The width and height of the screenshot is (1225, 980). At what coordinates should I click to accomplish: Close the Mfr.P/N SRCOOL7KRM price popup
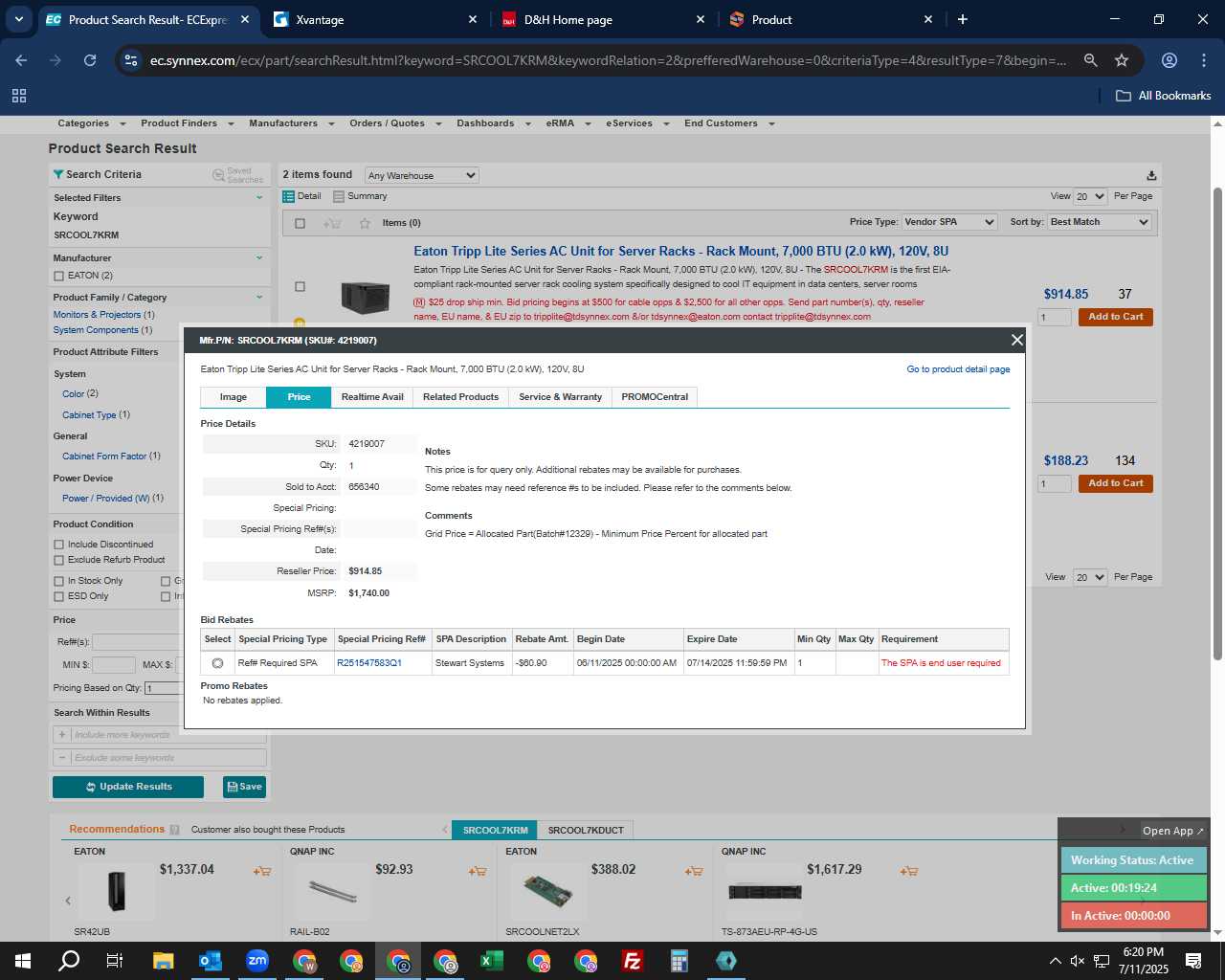[x=1016, y=340]
